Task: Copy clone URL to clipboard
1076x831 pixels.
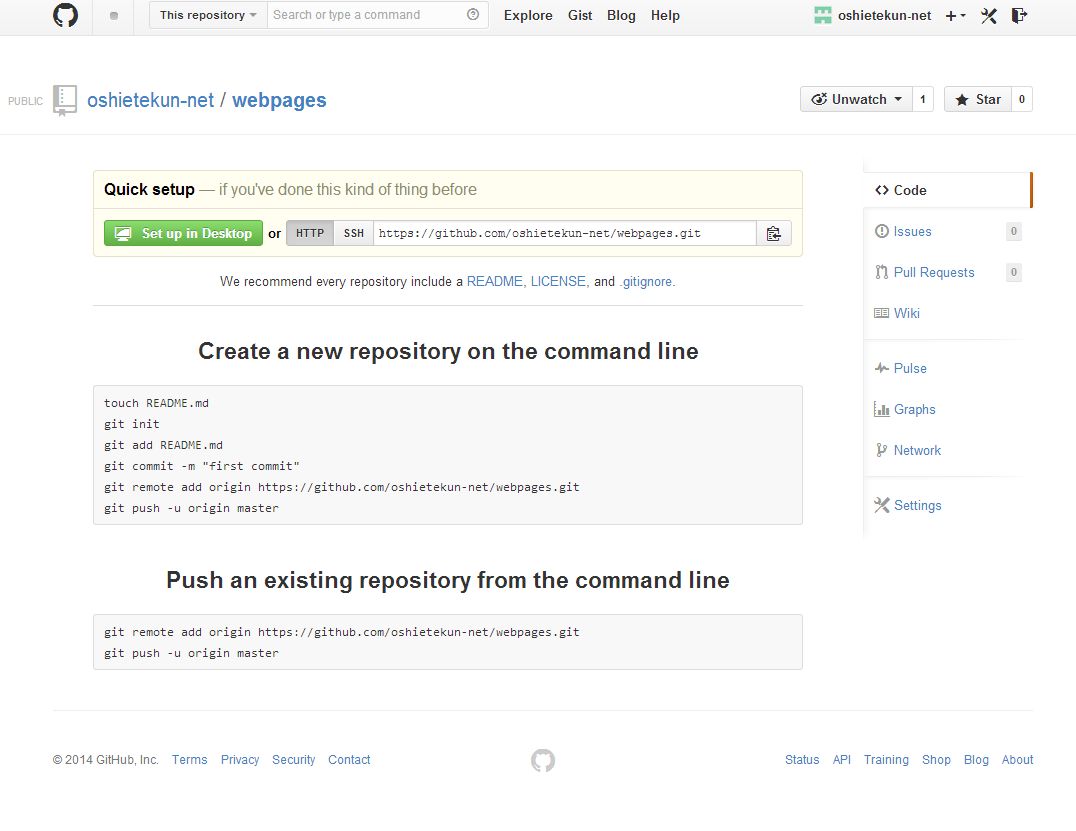Action: click(773, 233)
